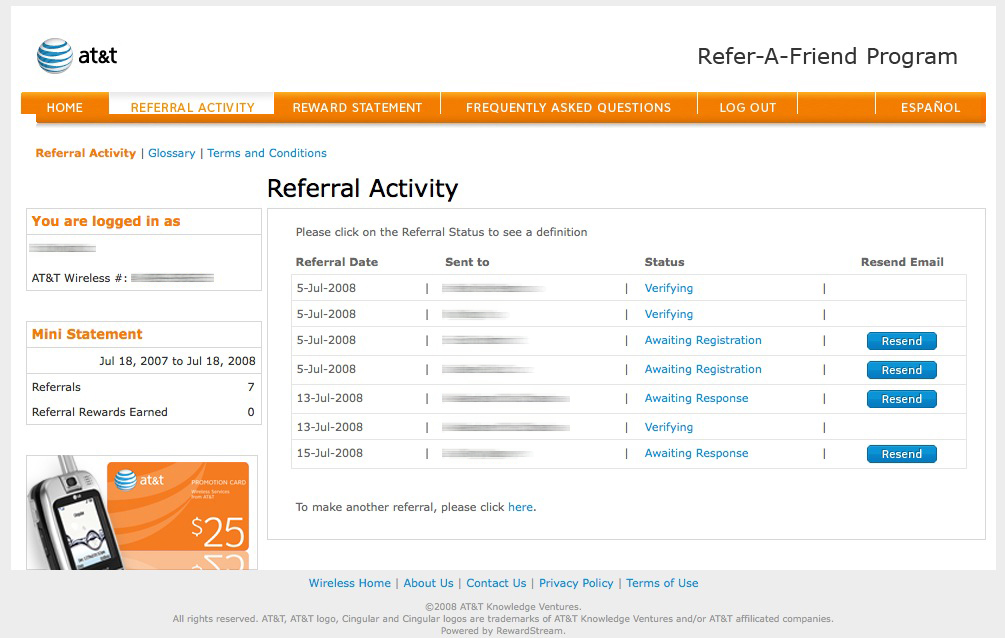Resend email for 15-Jul-2008 referral
The height and width of the screenshot is (638, 1005).
click(x=902, y=454)
